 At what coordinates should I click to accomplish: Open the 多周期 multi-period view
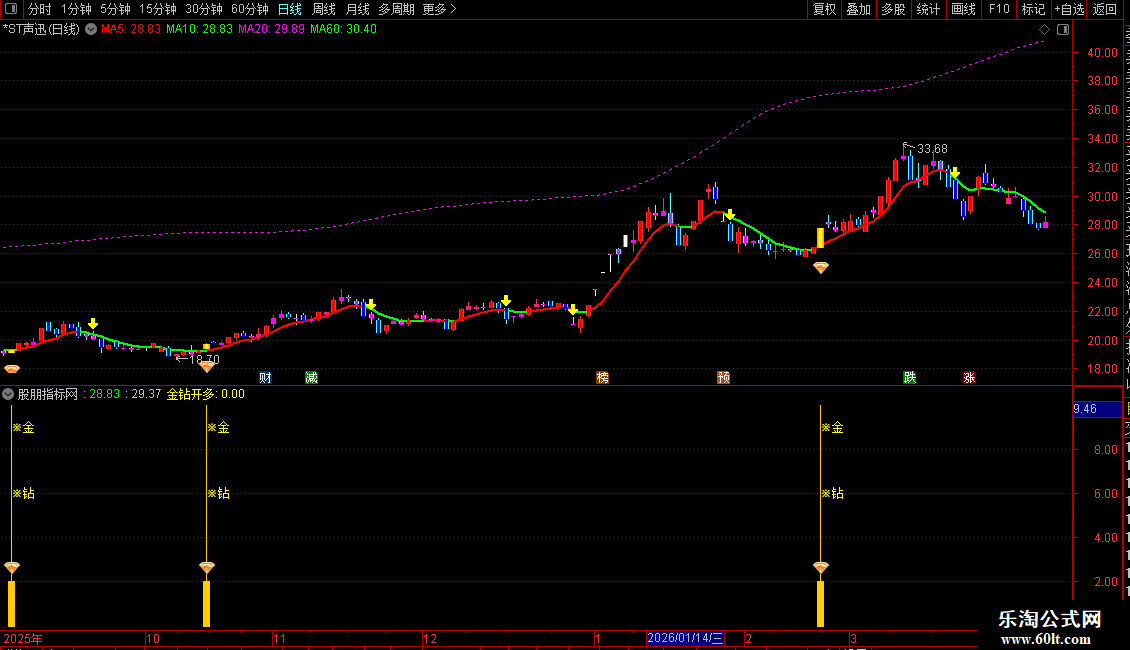[396, 9]
